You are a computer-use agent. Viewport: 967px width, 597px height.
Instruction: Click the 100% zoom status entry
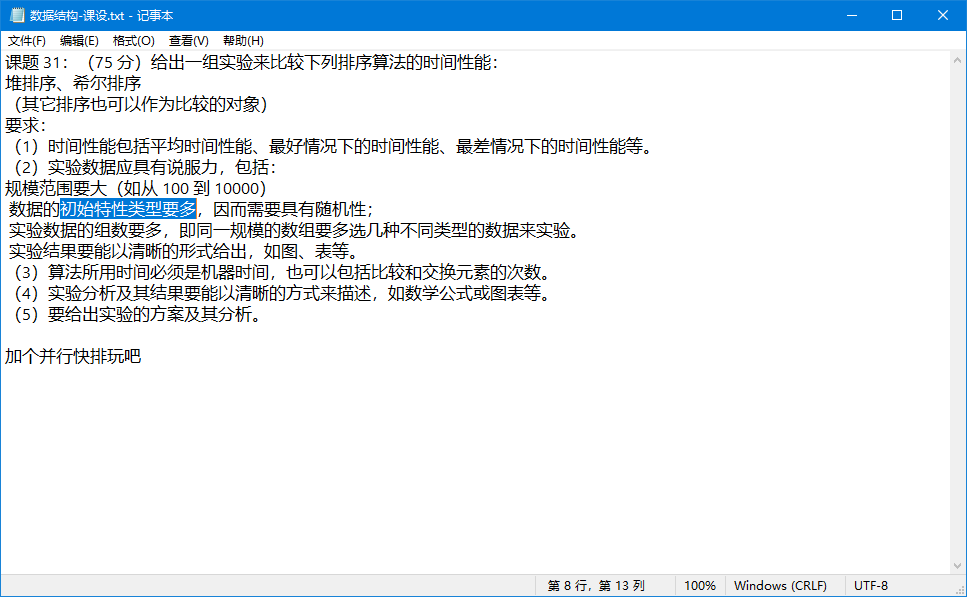click(x=700, y=586)
